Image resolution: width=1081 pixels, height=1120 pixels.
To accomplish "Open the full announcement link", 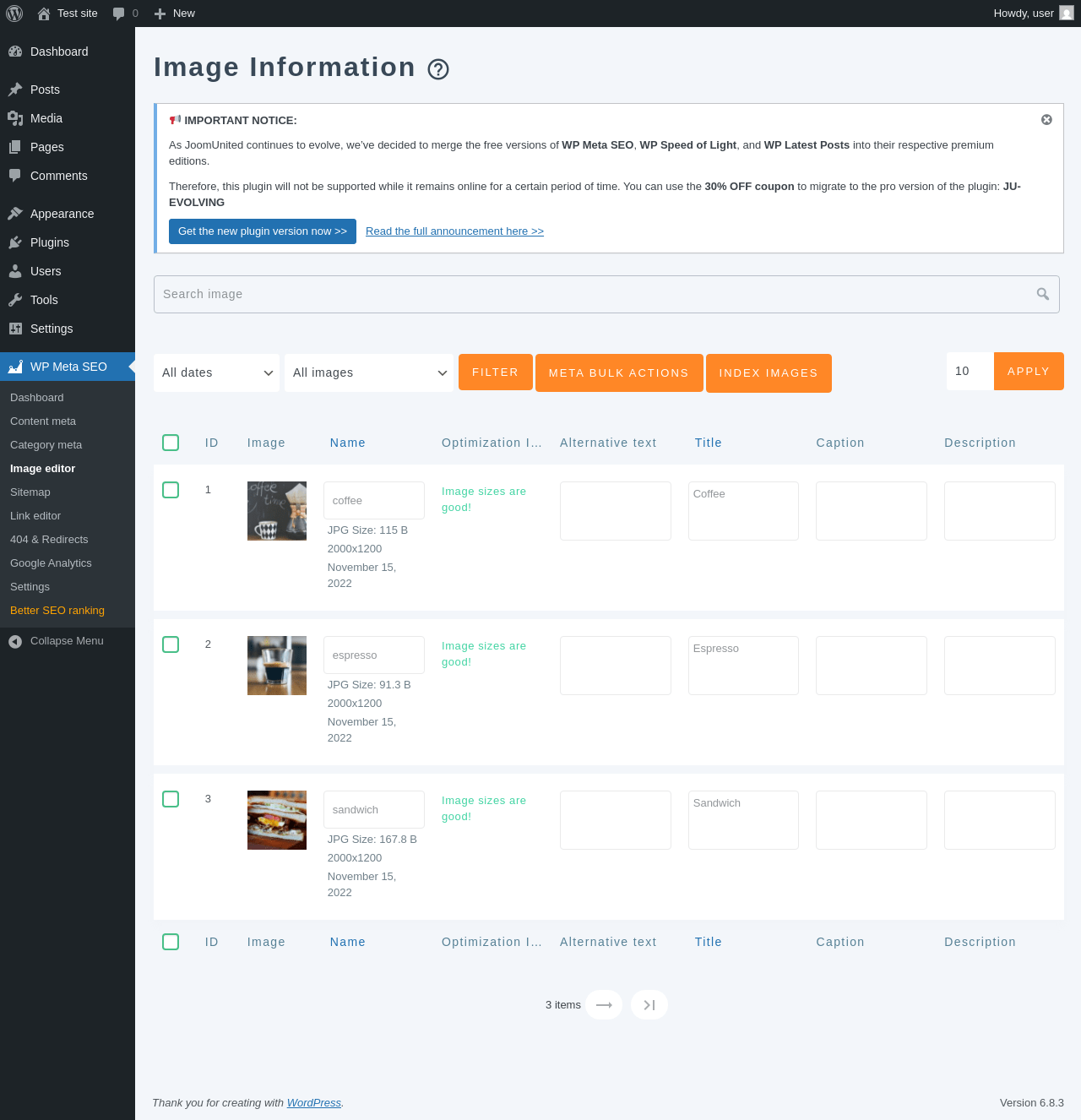I will coord(454,231).
